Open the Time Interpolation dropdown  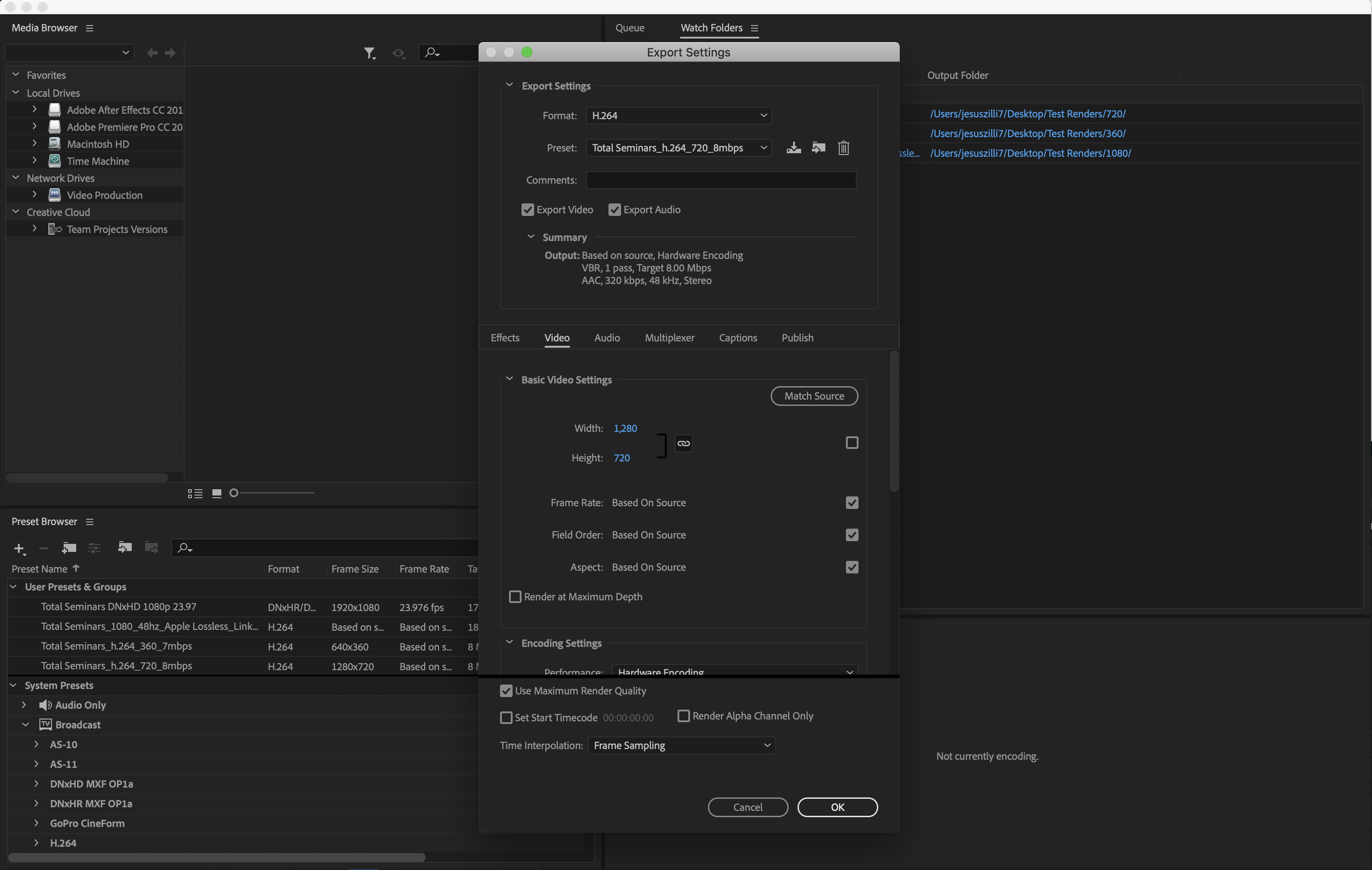click(x=682, y=745)
